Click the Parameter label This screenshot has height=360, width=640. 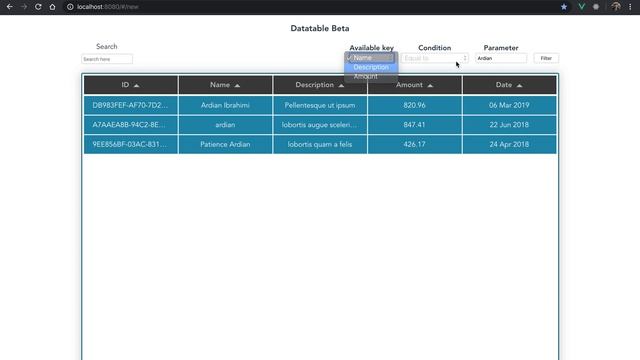pyautogui.click(x=501, y=48)
